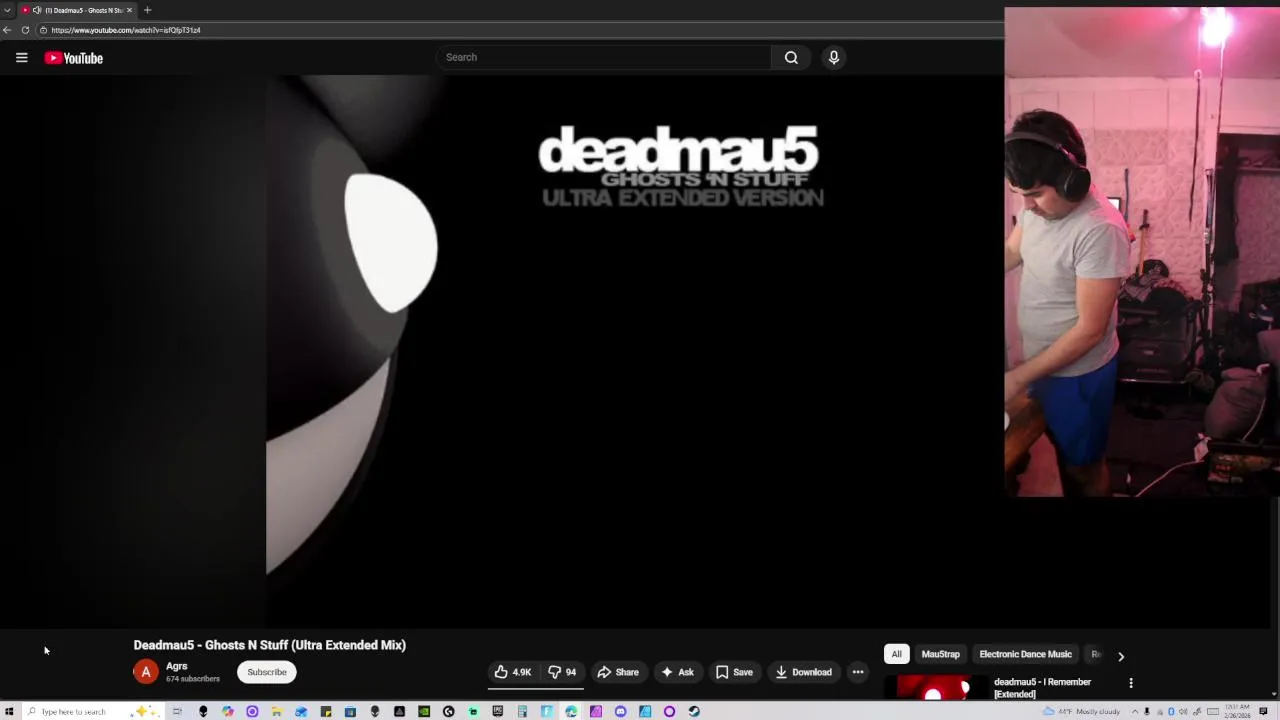Screen dimensions: 1280x720
Task: Share the Ghosts N Stuff video
Action: pyautogui.click(x=618, y=672)
